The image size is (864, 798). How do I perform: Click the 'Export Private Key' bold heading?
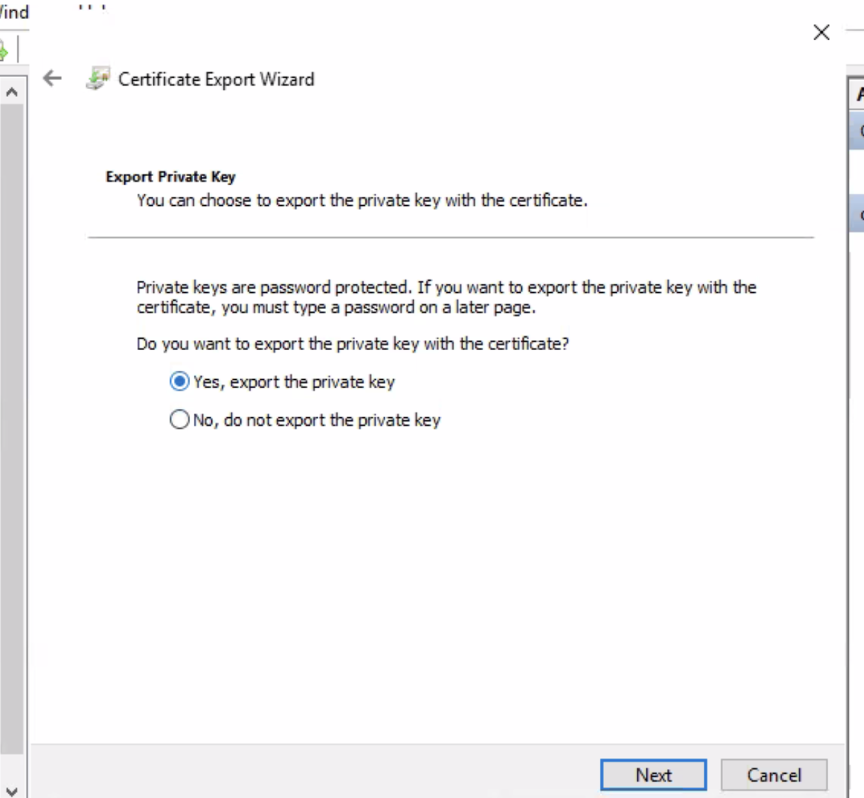170,177
